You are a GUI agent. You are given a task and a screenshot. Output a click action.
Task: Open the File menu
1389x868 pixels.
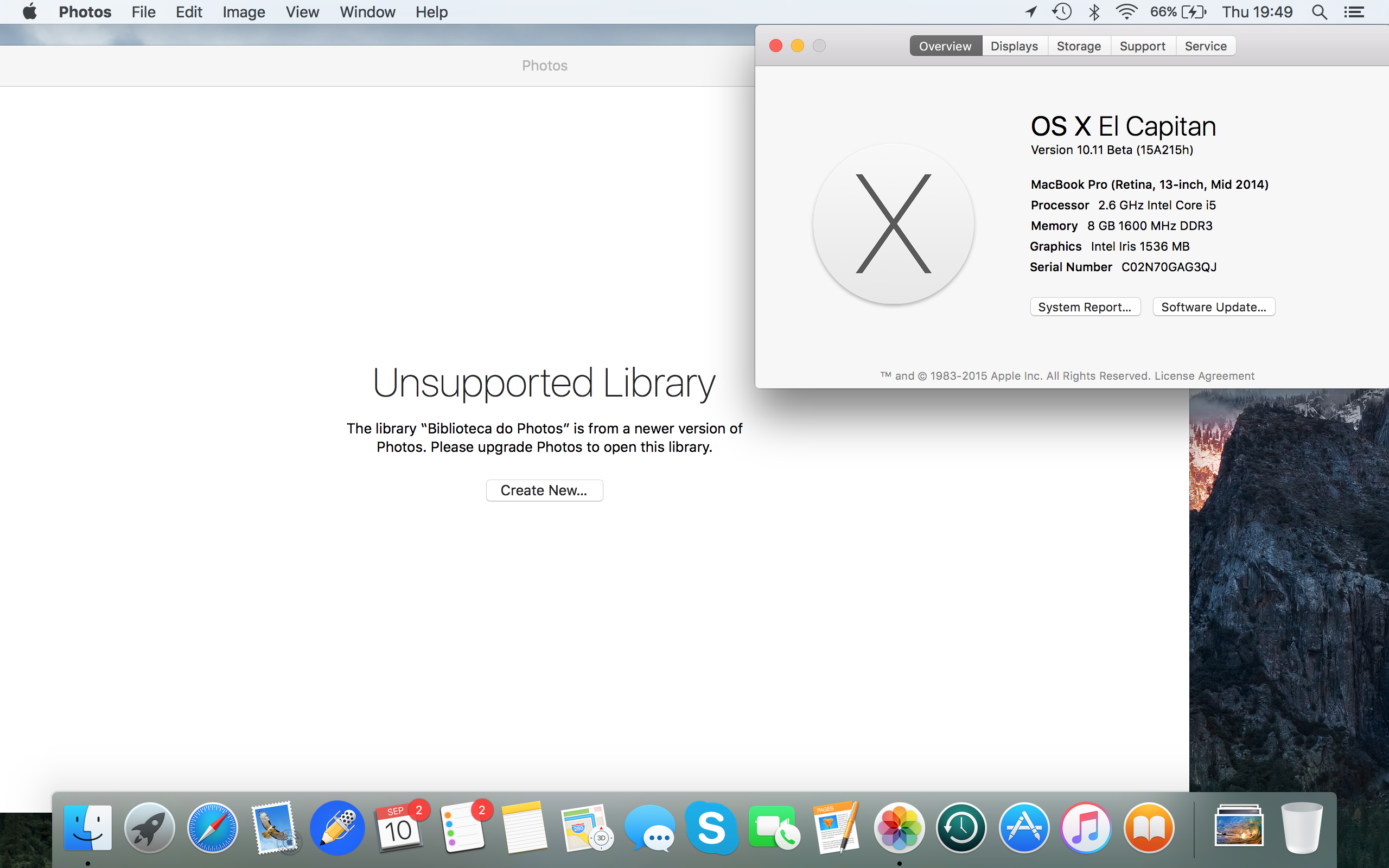point(143,12)
